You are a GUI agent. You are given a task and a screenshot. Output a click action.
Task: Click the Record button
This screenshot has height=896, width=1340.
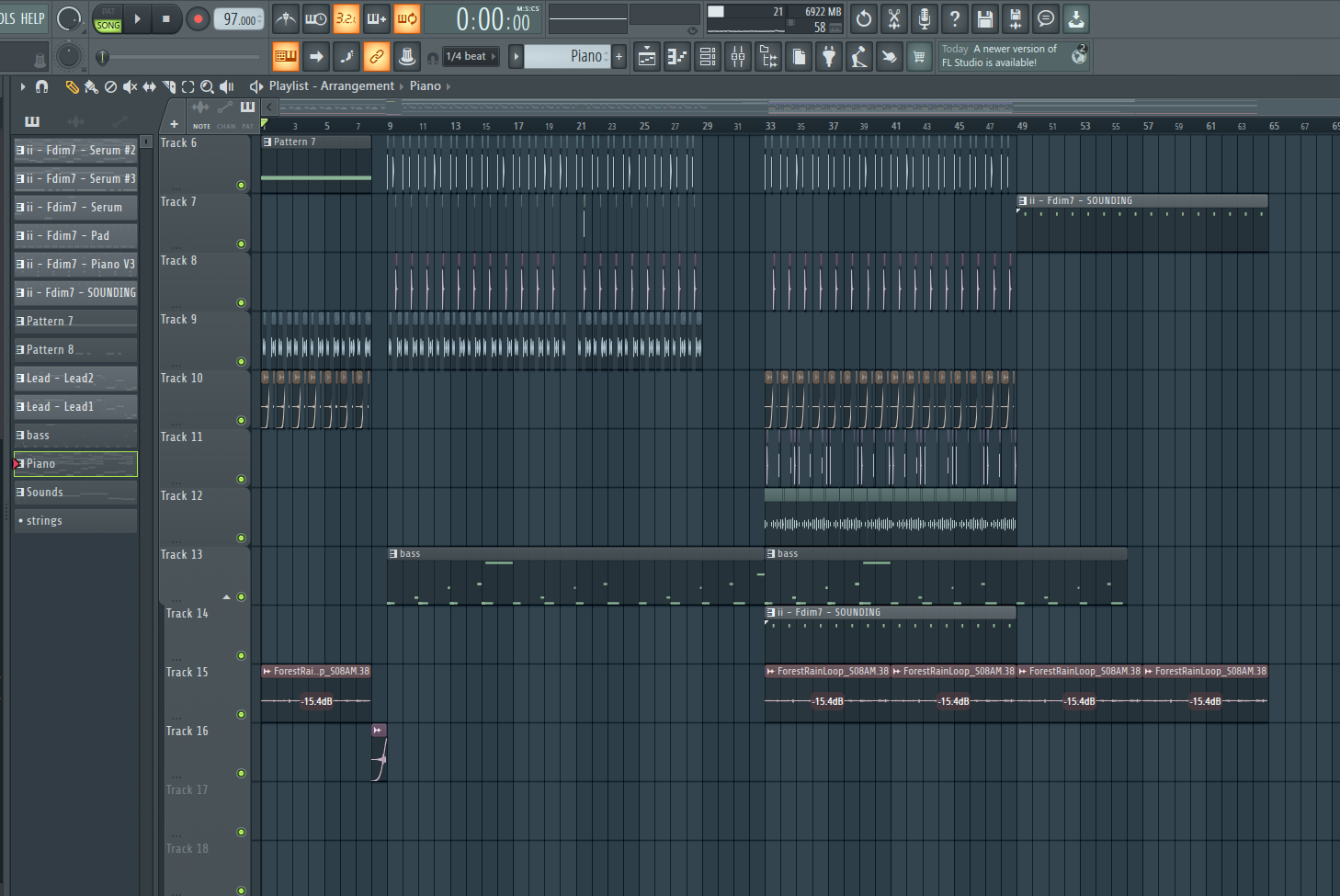(197, 18)
